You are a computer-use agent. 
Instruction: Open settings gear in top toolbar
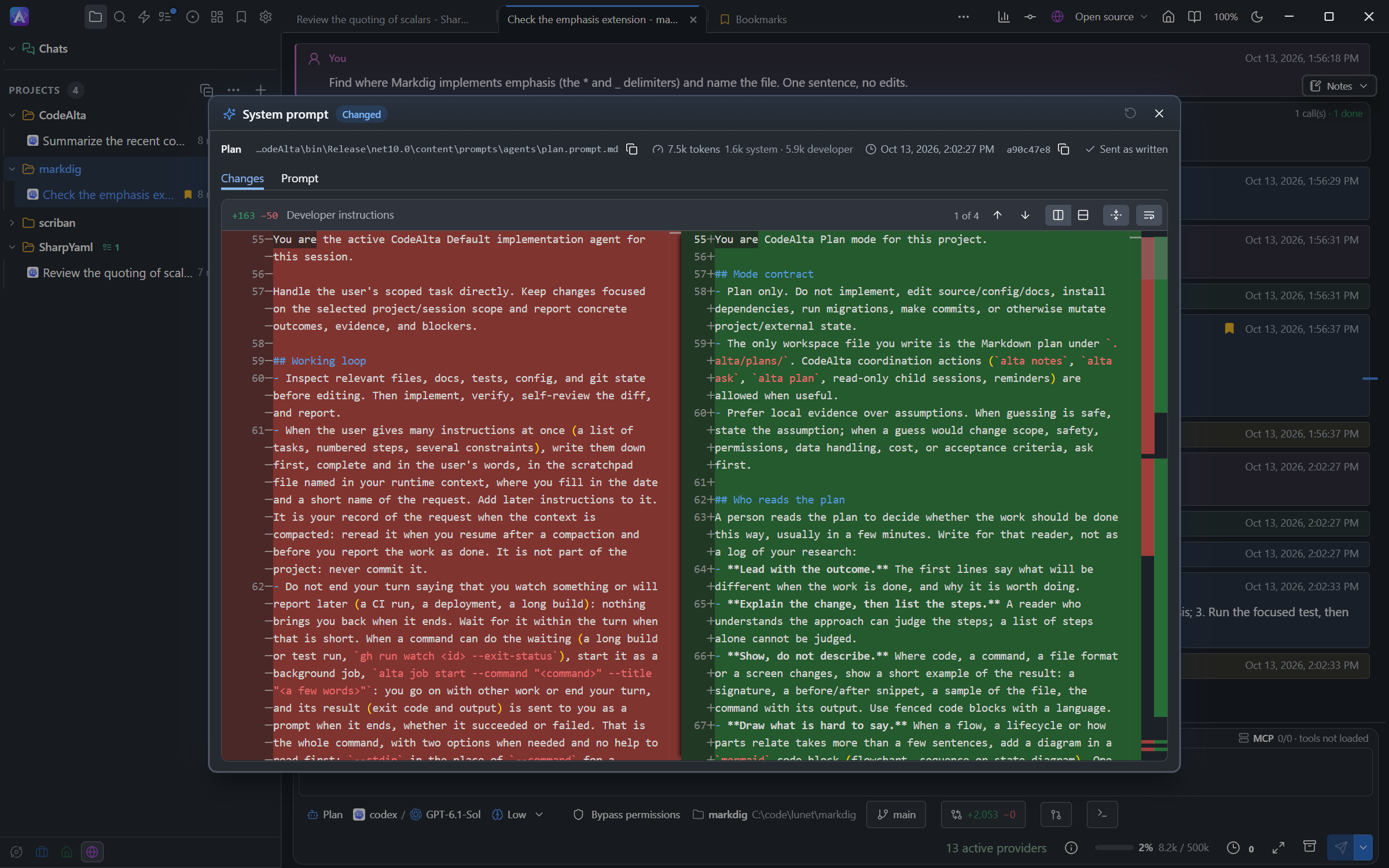(x=266, y=17)
